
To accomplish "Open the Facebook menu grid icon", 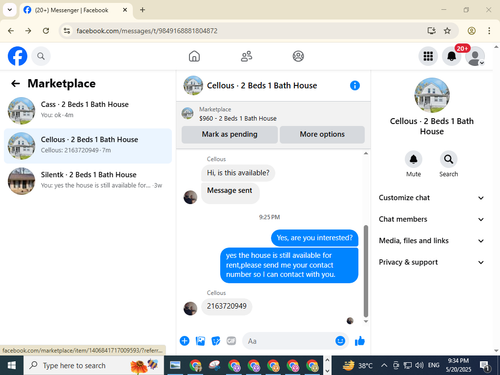I will point(428,56).
